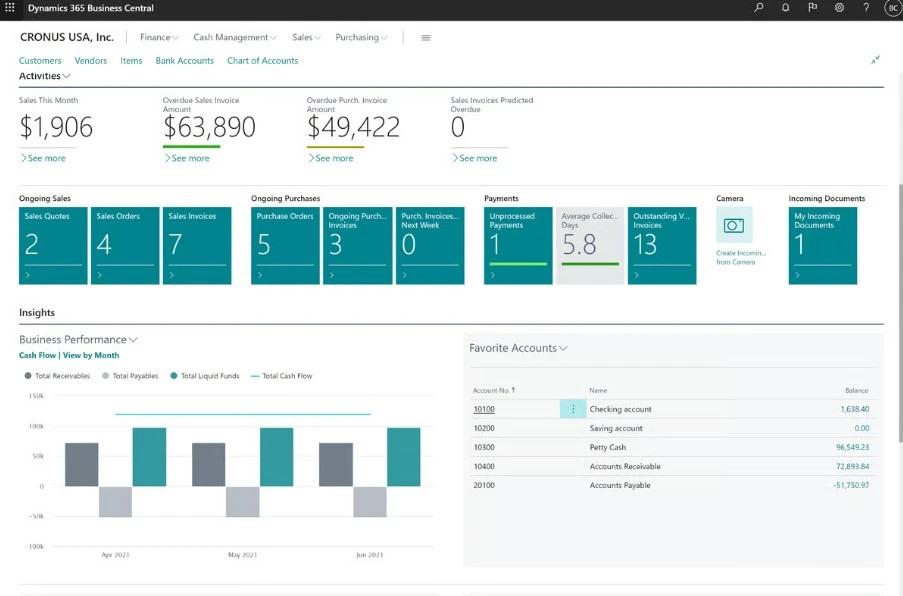Click See more under Sales This Month

pyautogui.click(x=43, y=157)
